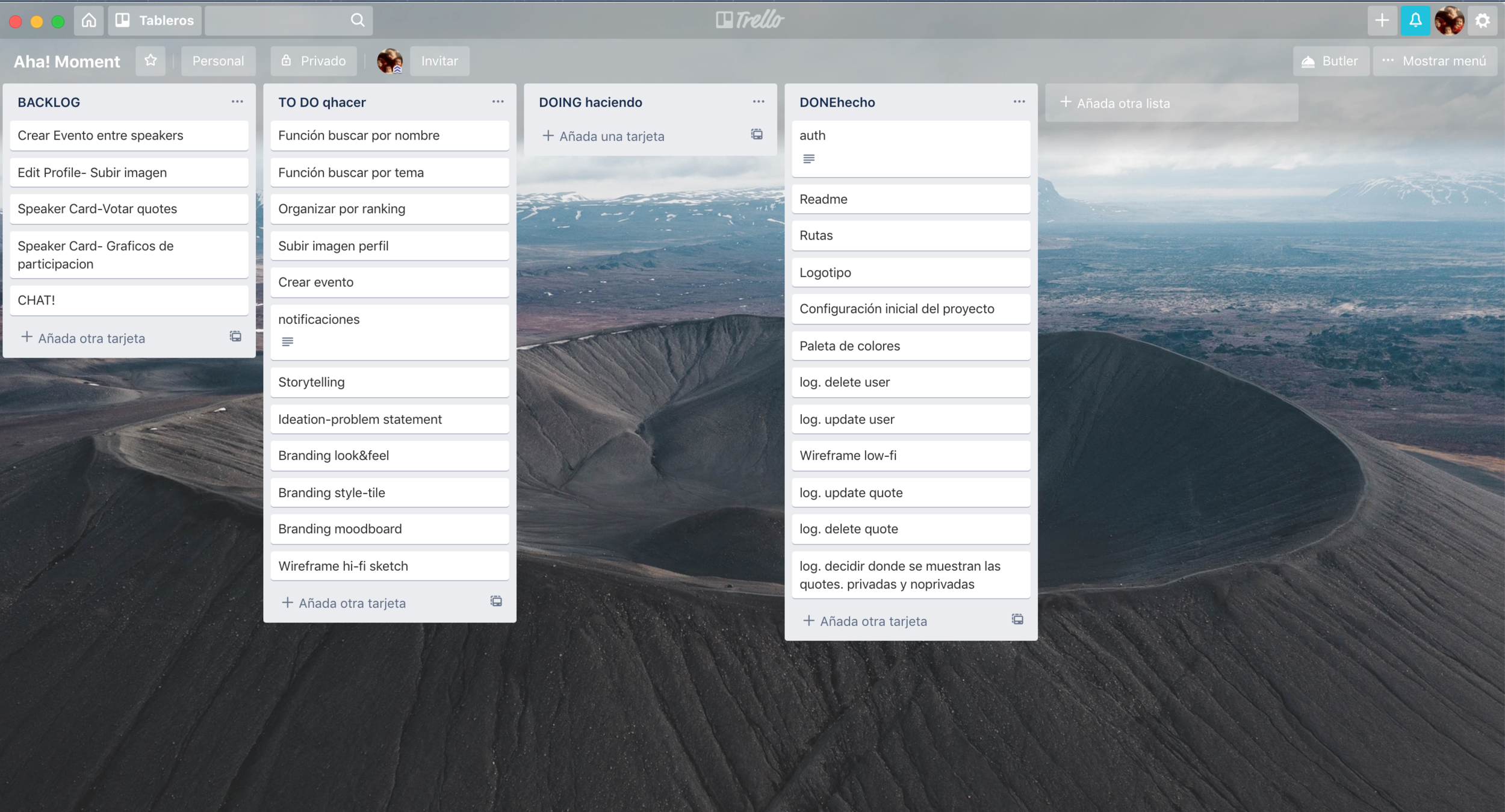The image size is (1505, 812).
Task: Click the board member avatar next to Invitar
Action: tap(389, 61)
